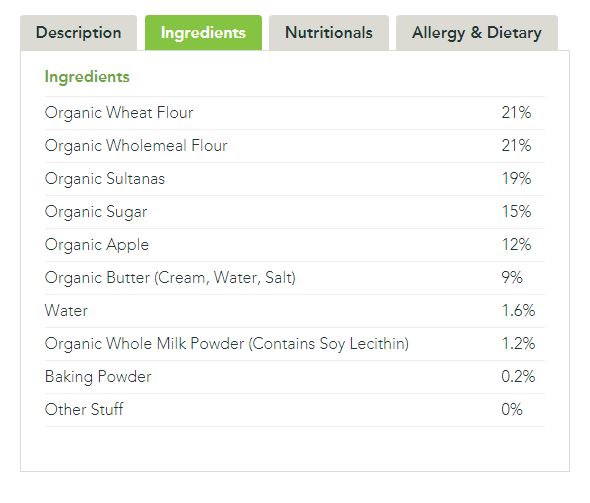Viewport: 590px width, 503px height.
Task: Click the Organic Wholemeal Flour entry
Action: (294, 146)
